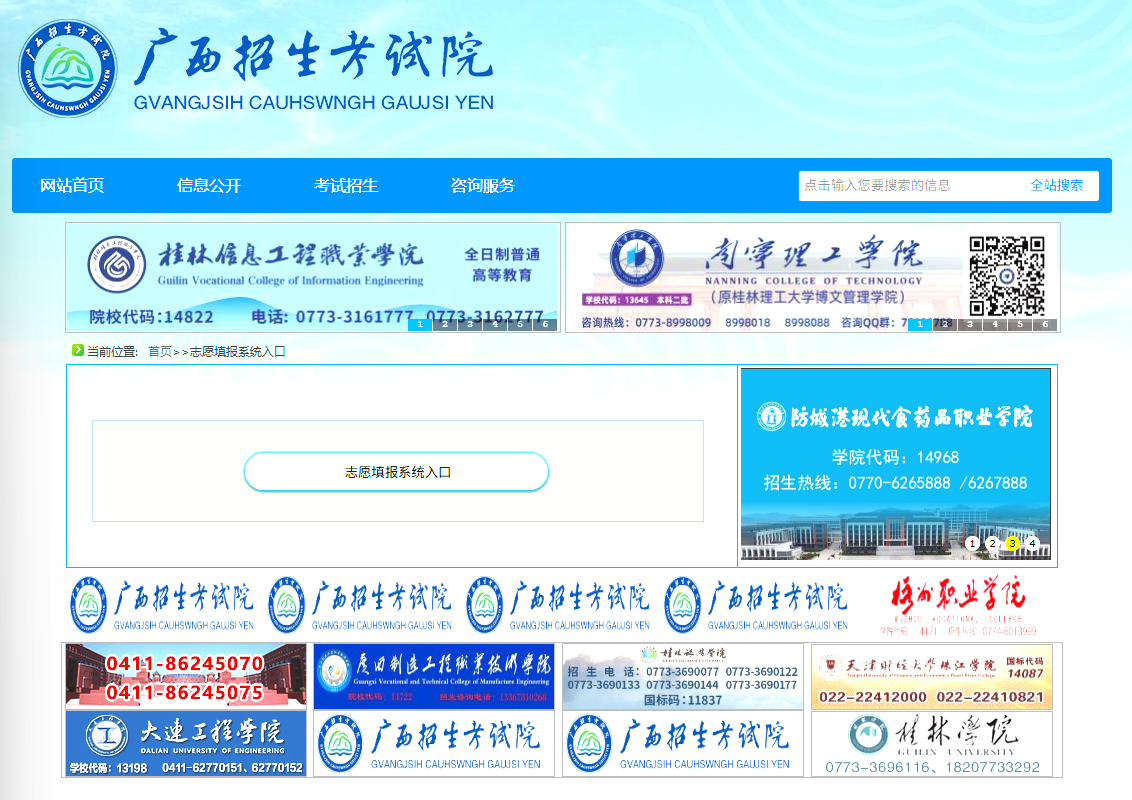Open the 咨询服务 menu item
The image size is (1132, 800).
click(x=483, y=186)
